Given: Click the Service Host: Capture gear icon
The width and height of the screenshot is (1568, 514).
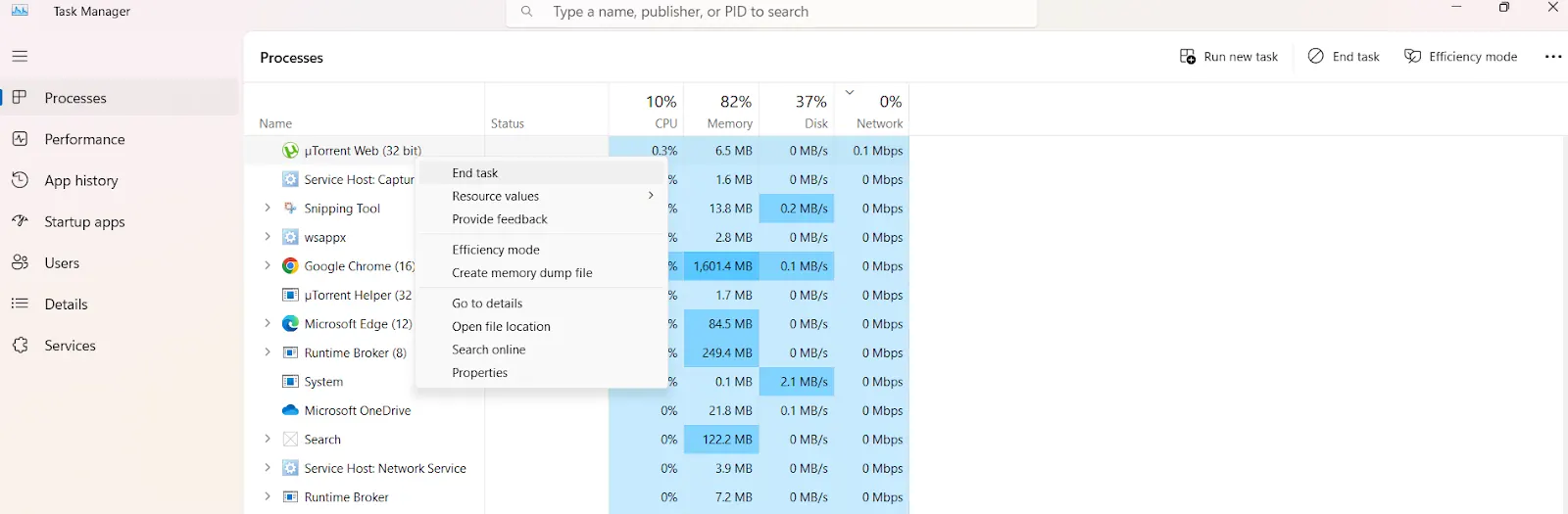Looking at the screenshot, I should tap(290, 179).
